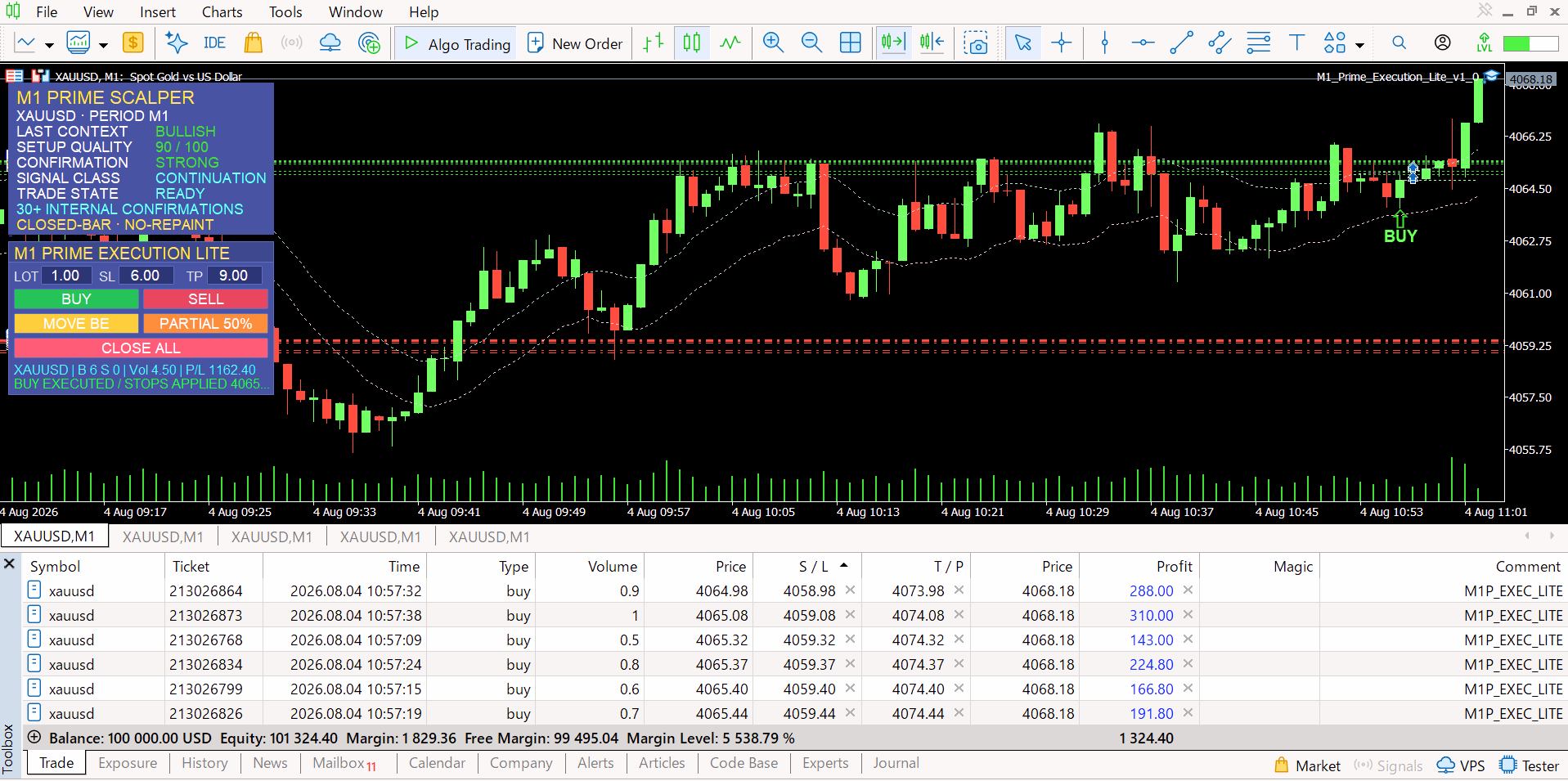Open the VPS cloud icon in toolbar
The image size is (1568, 781).
click(330, 43)
